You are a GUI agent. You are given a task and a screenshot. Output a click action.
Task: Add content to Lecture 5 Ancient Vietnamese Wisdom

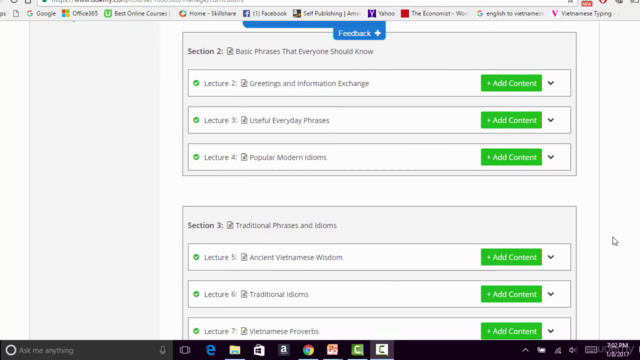point(511,257)
